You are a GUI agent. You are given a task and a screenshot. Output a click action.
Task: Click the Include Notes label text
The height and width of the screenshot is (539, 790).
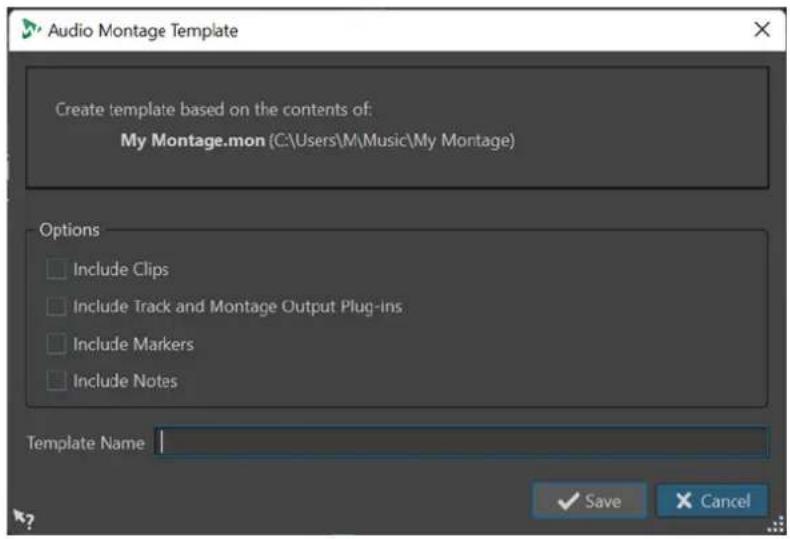point(125,381)
